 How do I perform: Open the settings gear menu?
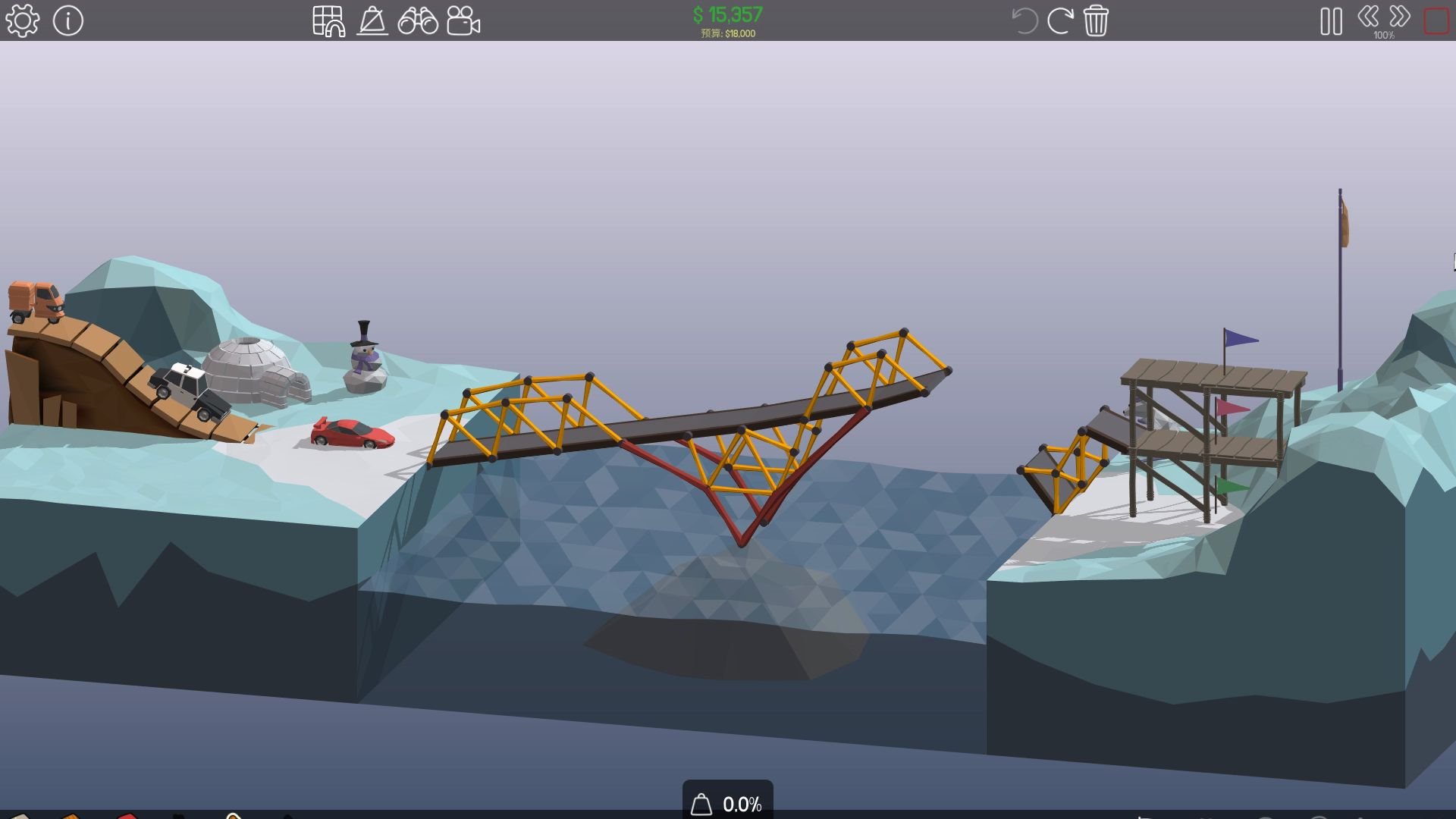(22, 20)
